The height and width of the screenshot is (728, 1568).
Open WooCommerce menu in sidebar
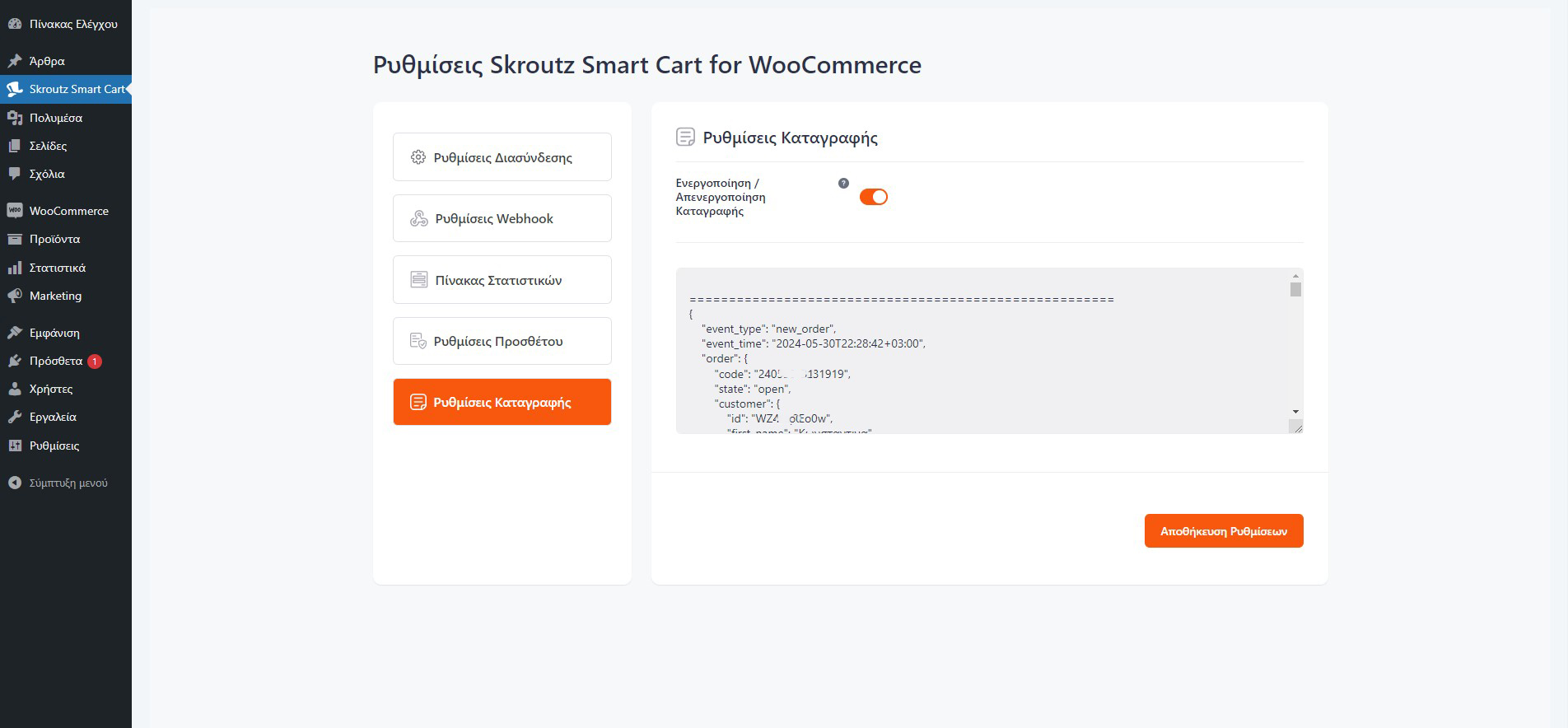pos(68,211)
